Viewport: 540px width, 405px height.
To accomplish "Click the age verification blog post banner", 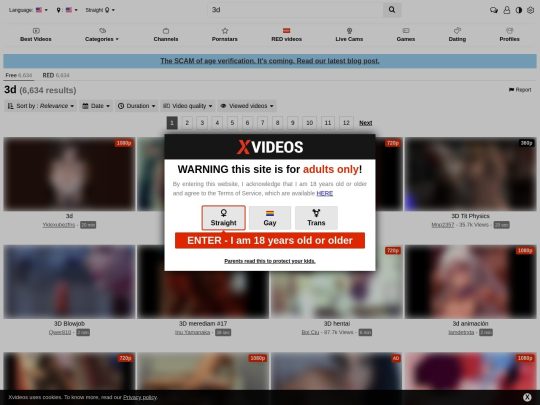I will click(270, 61).
